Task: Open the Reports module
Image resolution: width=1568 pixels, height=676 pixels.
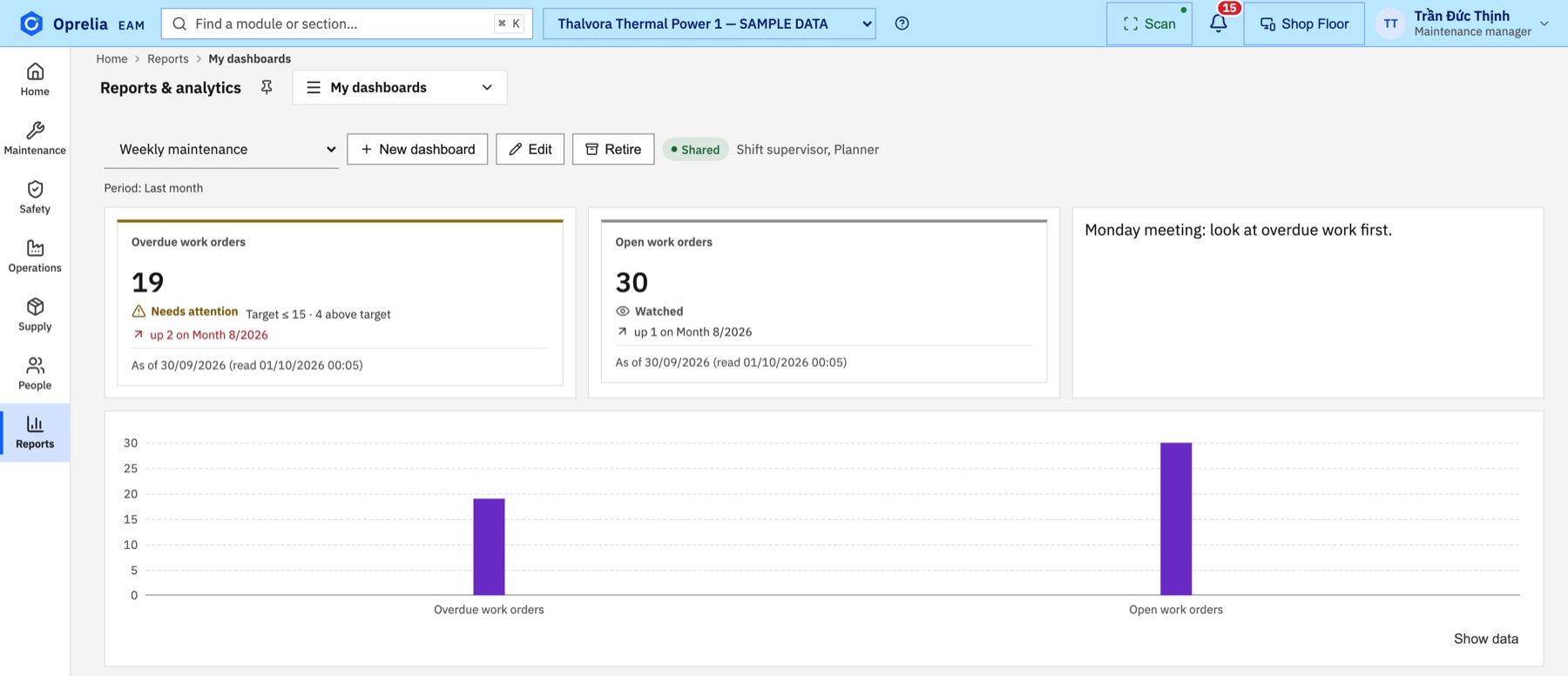Action: click(35, 432)
